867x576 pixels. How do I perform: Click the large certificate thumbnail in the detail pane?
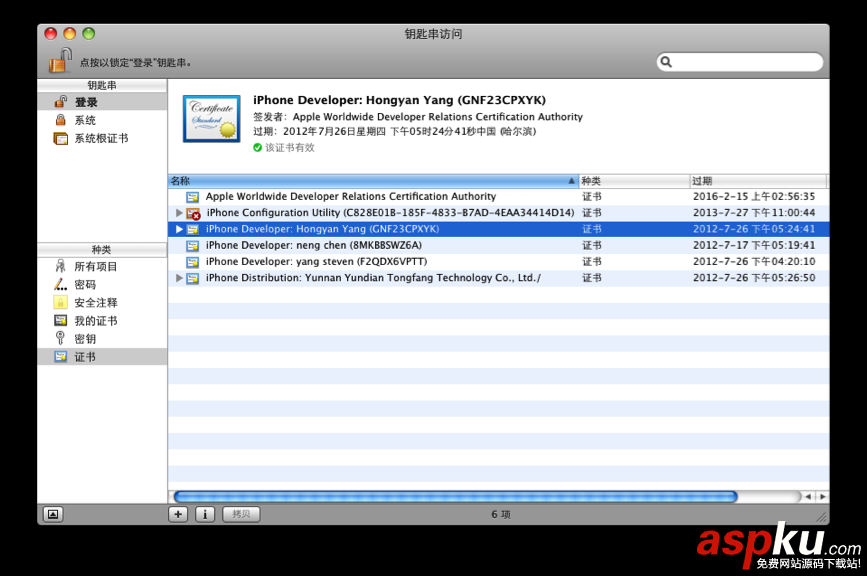tap(212, 119)
